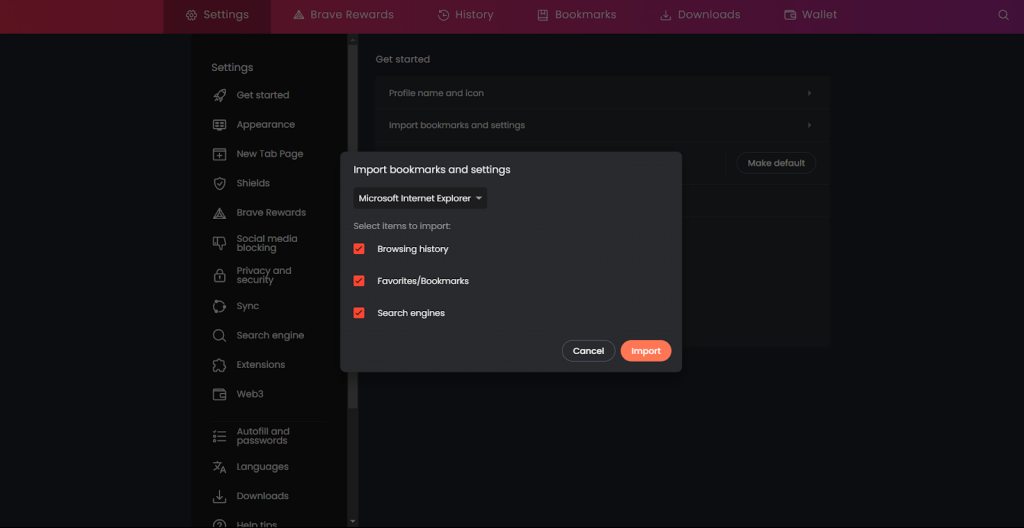The image size is (1024, 528).
Task: Click the rocket icon beside Get started
Action: point(219,95)
